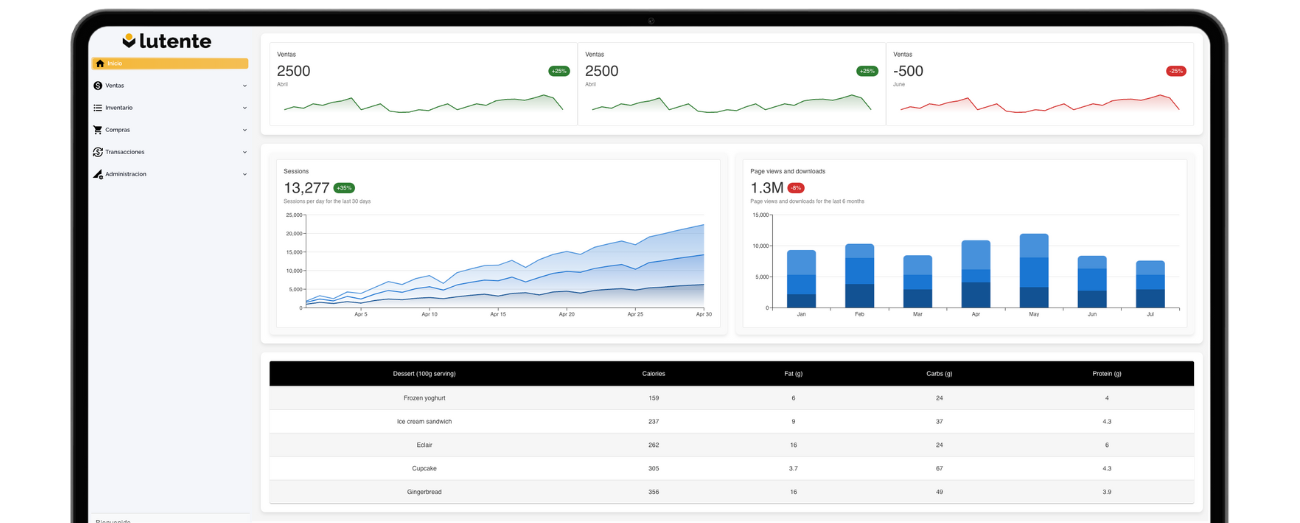The image size is (1300, 523).
Task: Click the red -25% badge
Action: 1175,71
